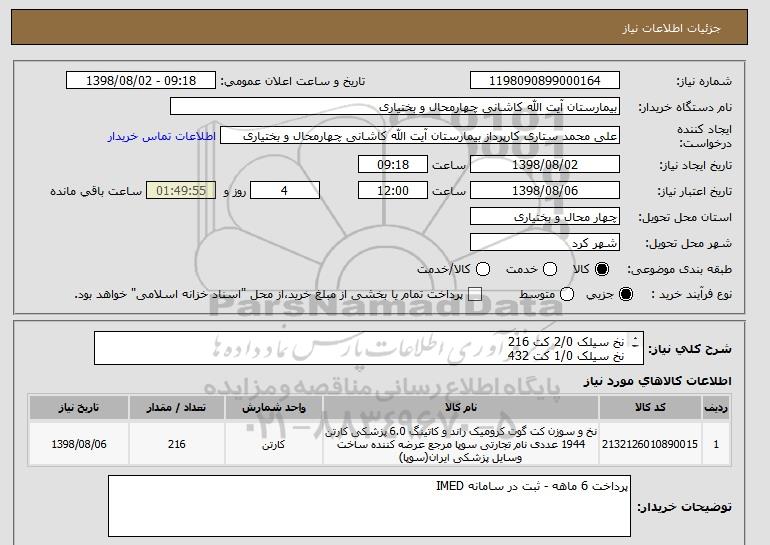Screen dimensions: 770x545
Task: Click the واحد شمارش column header
Action: [x=274, y=408]
